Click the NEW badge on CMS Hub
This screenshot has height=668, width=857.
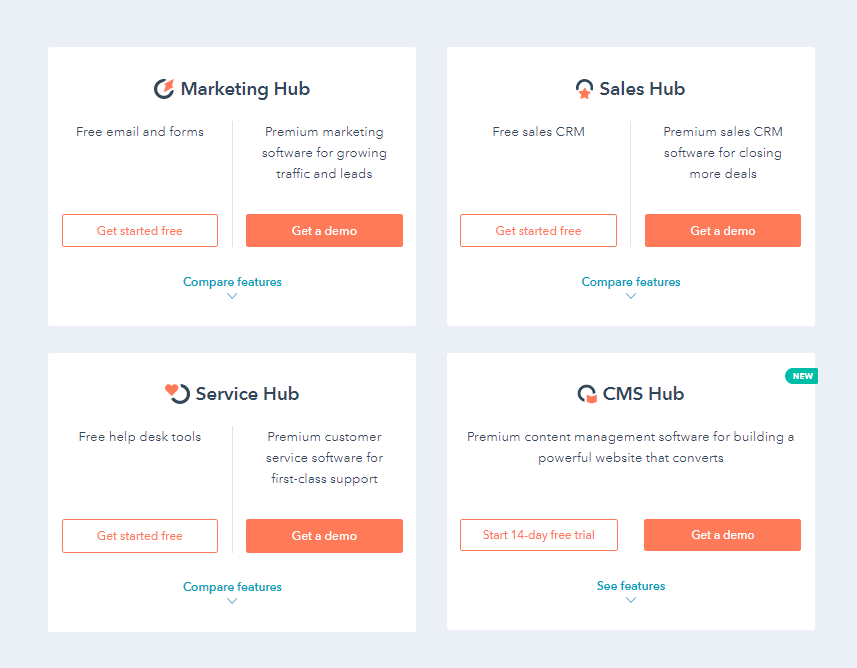(x=802, y=376)
